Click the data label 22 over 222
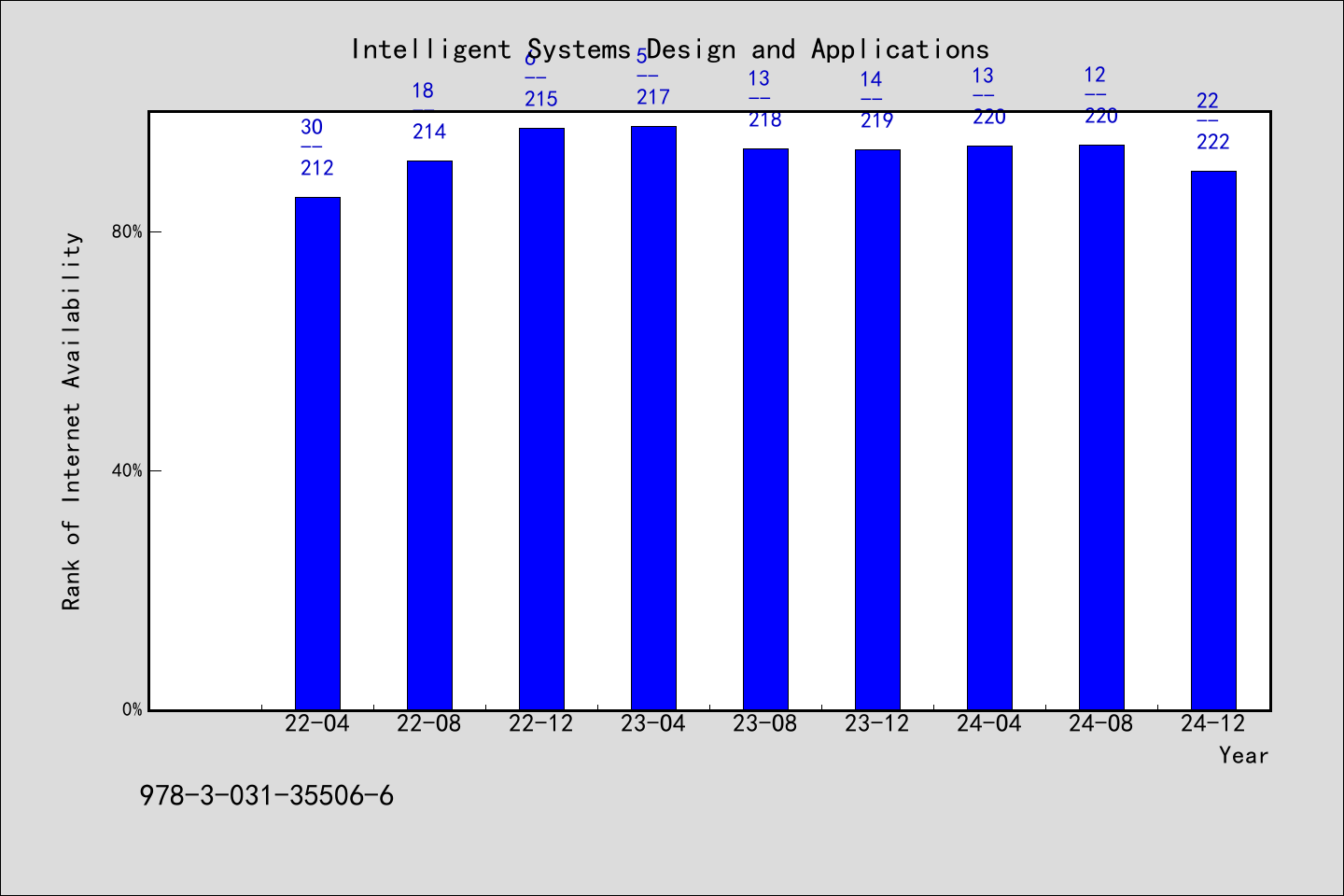This screenshot has width=1344, height=896. (x=1213, y=121)
